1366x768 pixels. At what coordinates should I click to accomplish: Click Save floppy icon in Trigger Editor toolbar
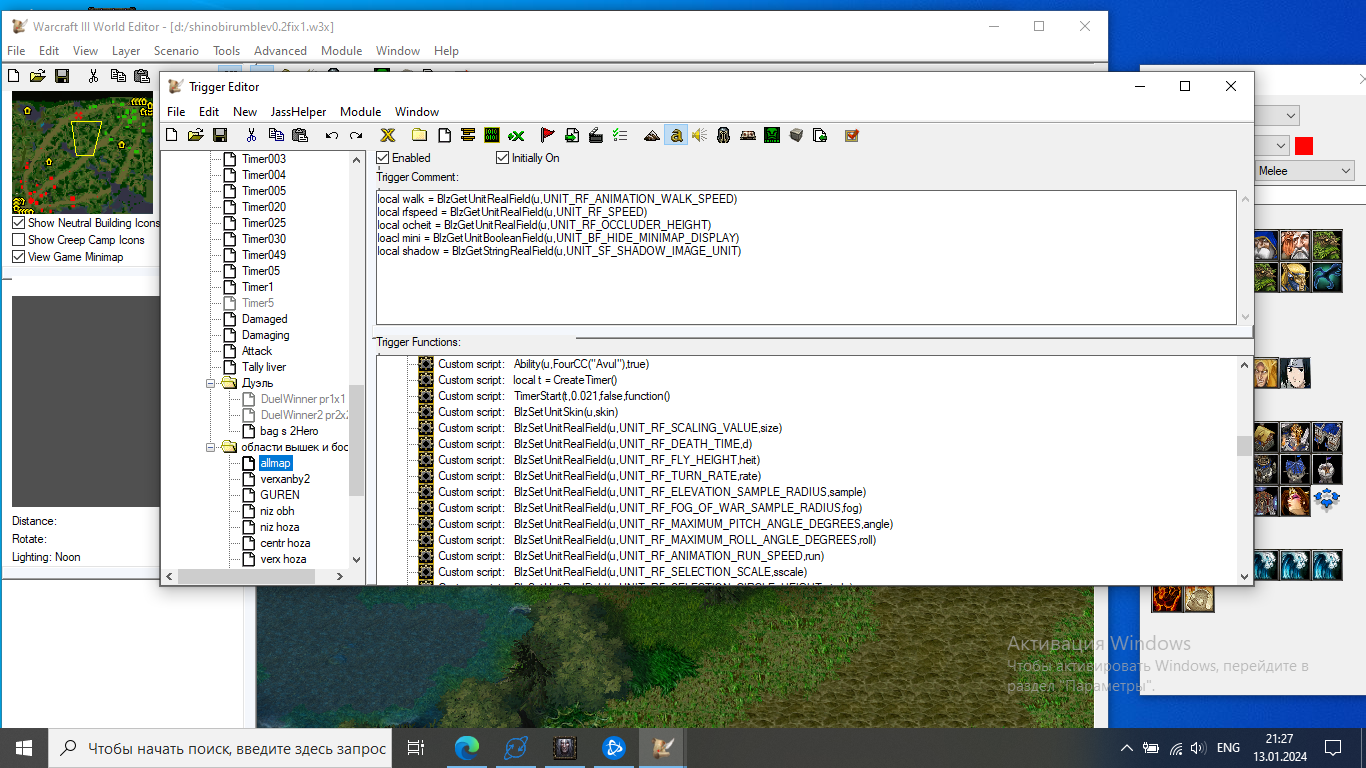click(220, 135)
